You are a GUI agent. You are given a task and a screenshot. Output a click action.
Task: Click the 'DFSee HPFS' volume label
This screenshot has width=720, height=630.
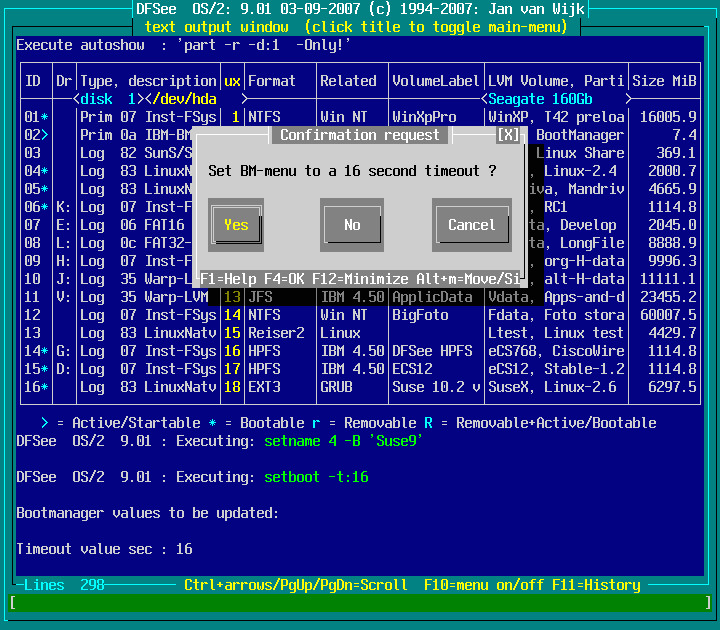click(432, 351)
